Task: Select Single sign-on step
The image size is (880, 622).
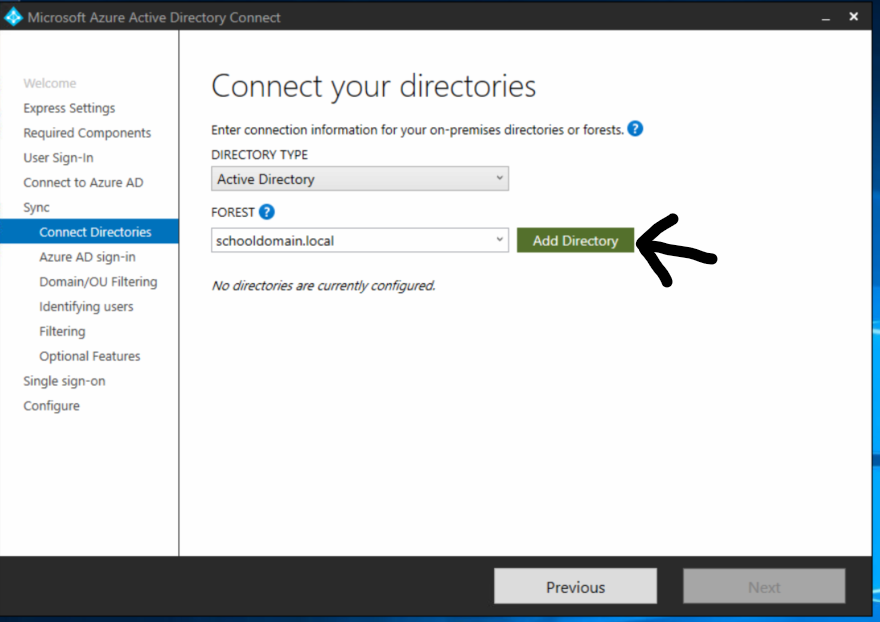Action: point(64,381)
